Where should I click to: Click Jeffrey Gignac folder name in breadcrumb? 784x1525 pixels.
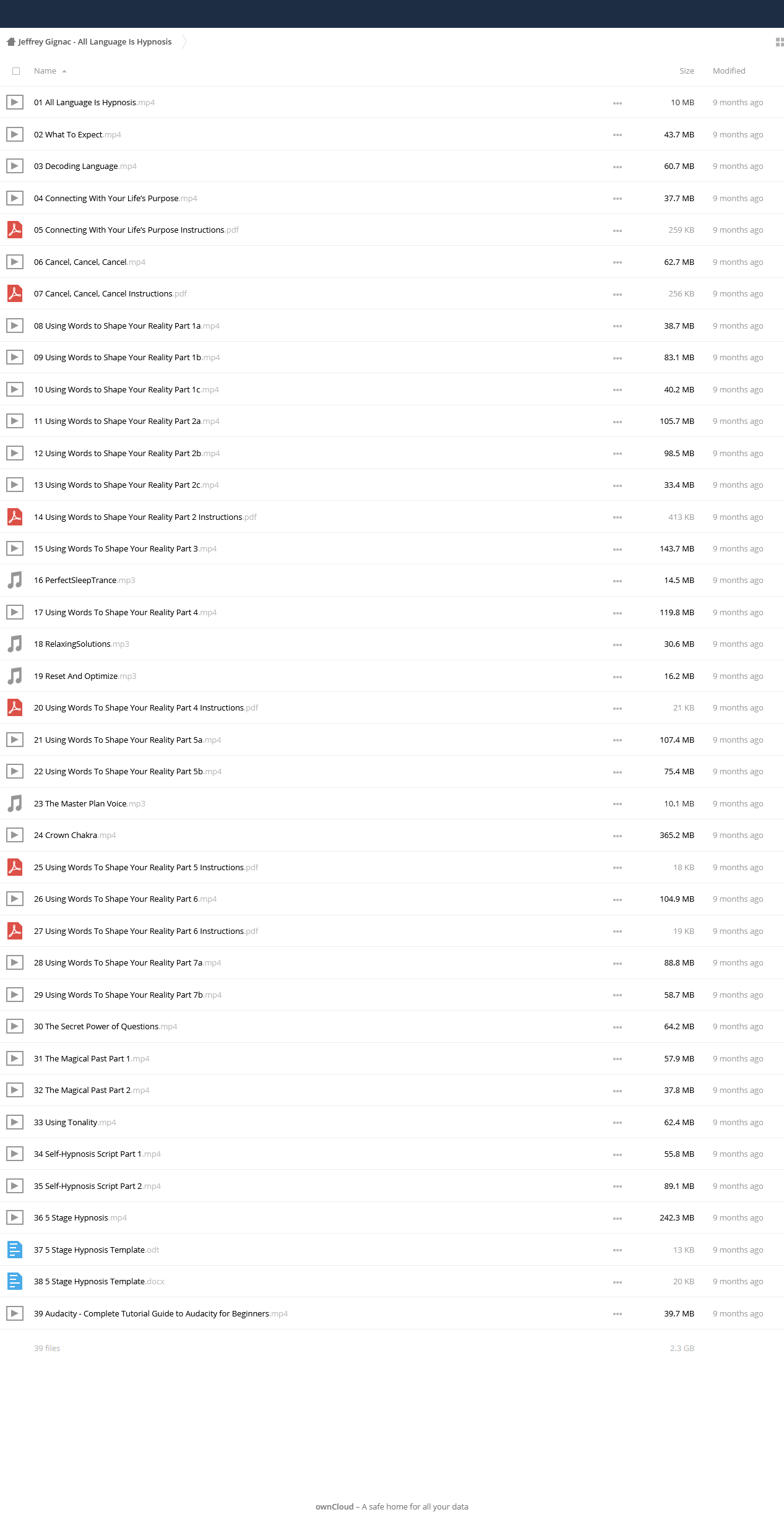95,41
